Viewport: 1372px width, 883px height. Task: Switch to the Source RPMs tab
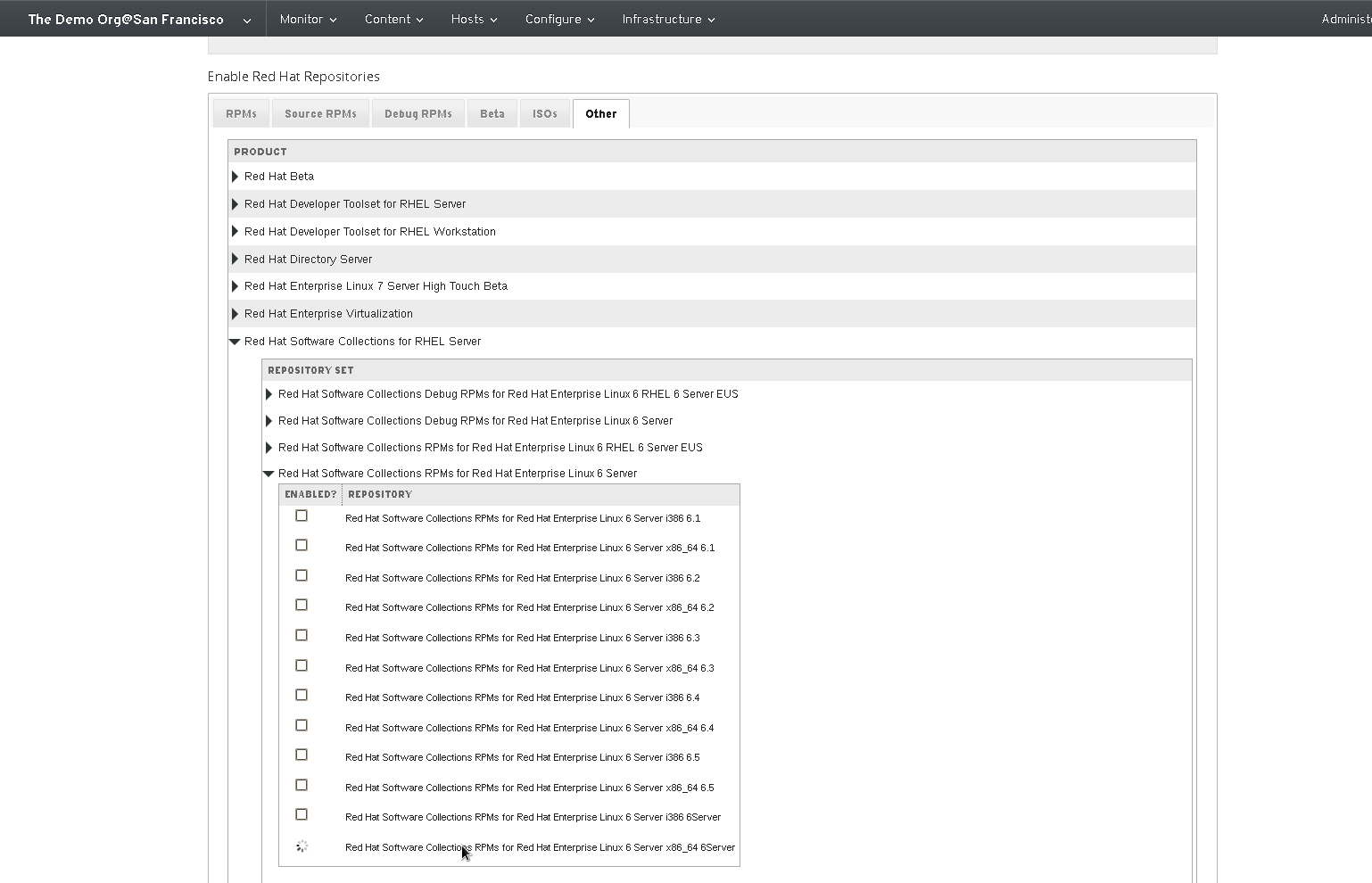pyautogui.click(x=320, y=113)
